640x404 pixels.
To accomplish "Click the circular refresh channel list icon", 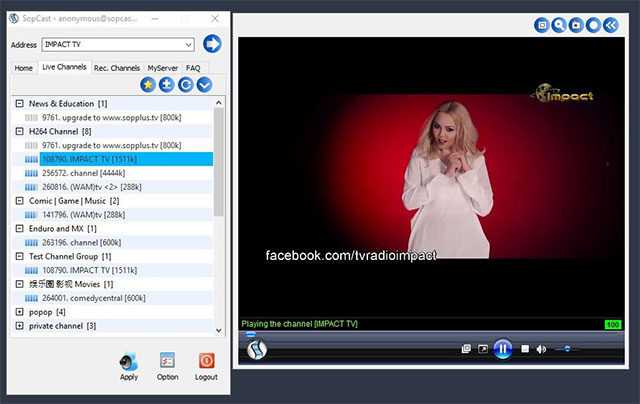I will point(186,84).
